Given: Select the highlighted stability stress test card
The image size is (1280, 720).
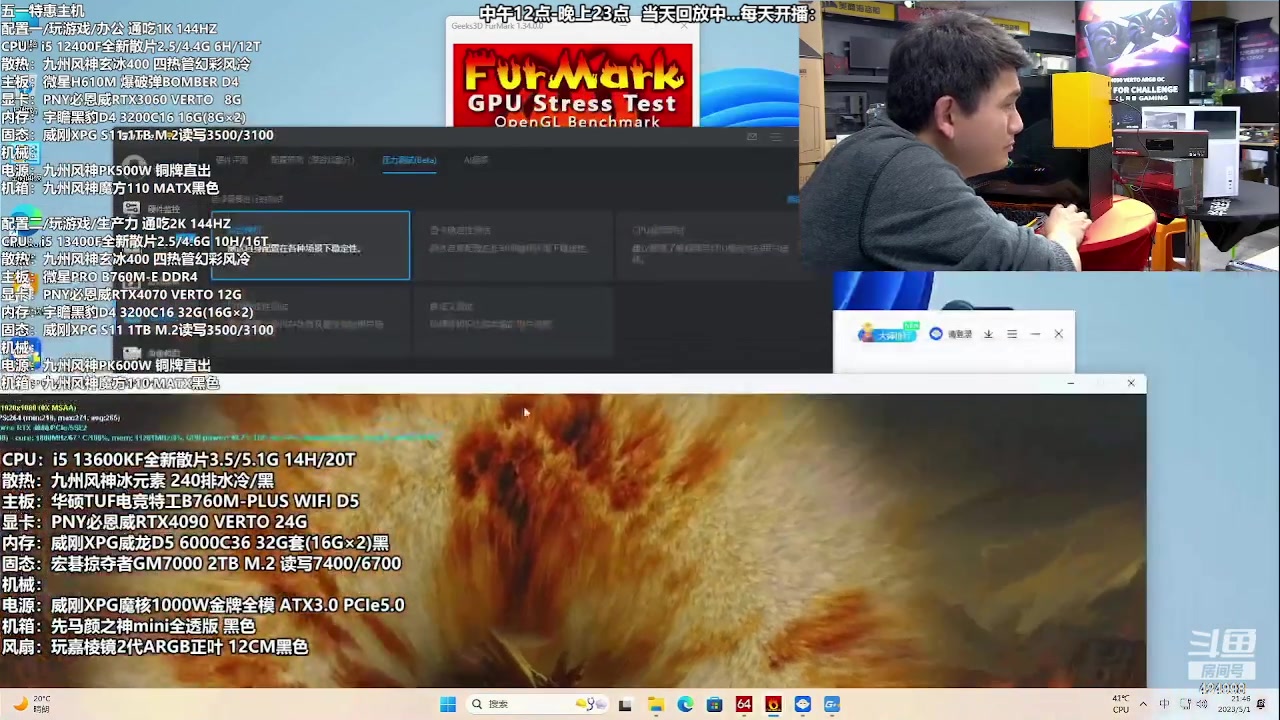Looking at the screenshot, I should 311,245.
